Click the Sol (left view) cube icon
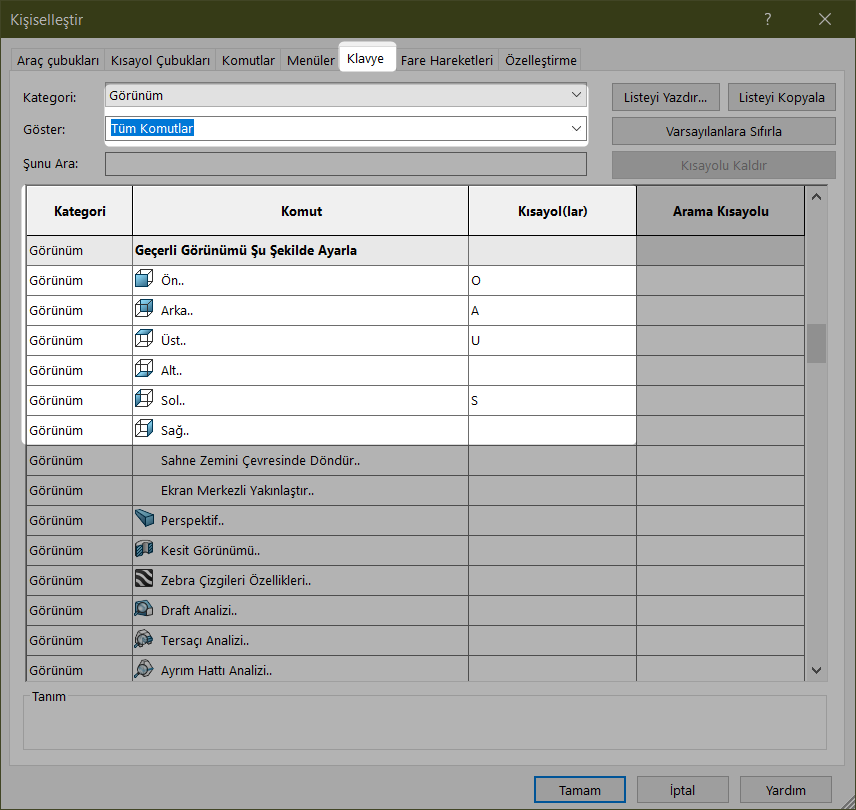Image resolution: width=856 pixels, height=810 pixels. coord(144,400)
